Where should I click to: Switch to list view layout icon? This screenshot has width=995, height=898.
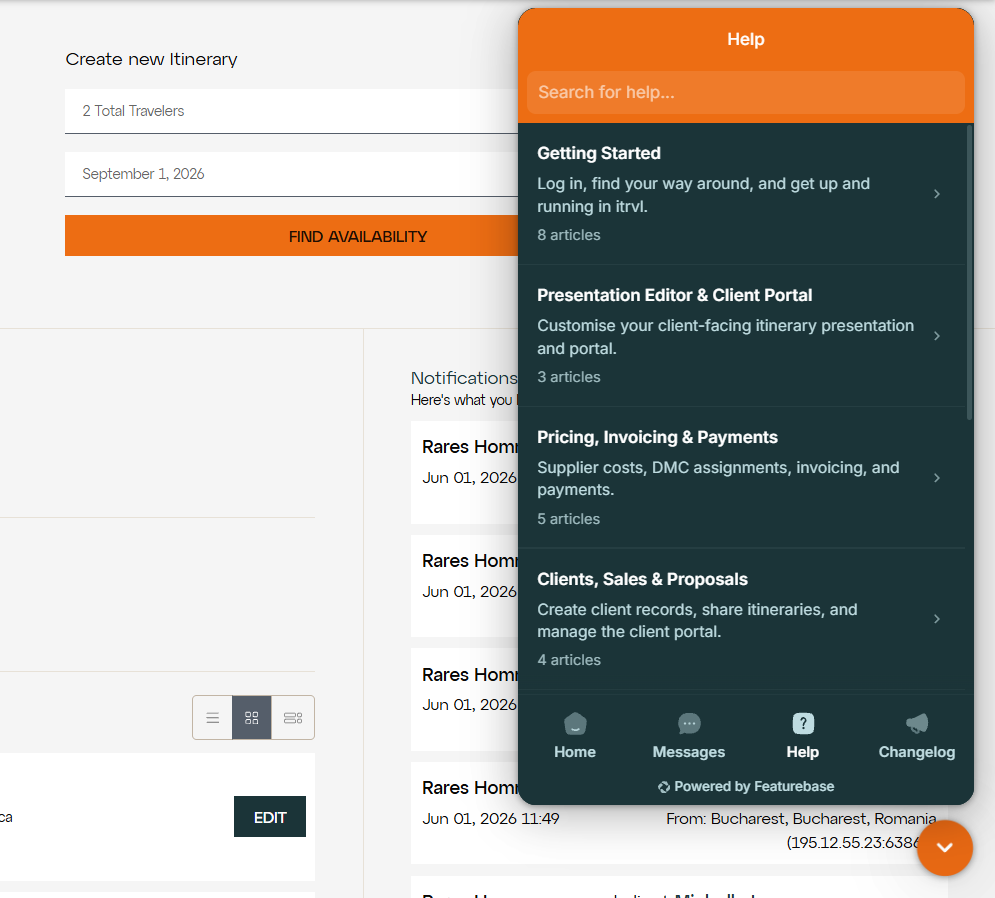pos(213,718)
